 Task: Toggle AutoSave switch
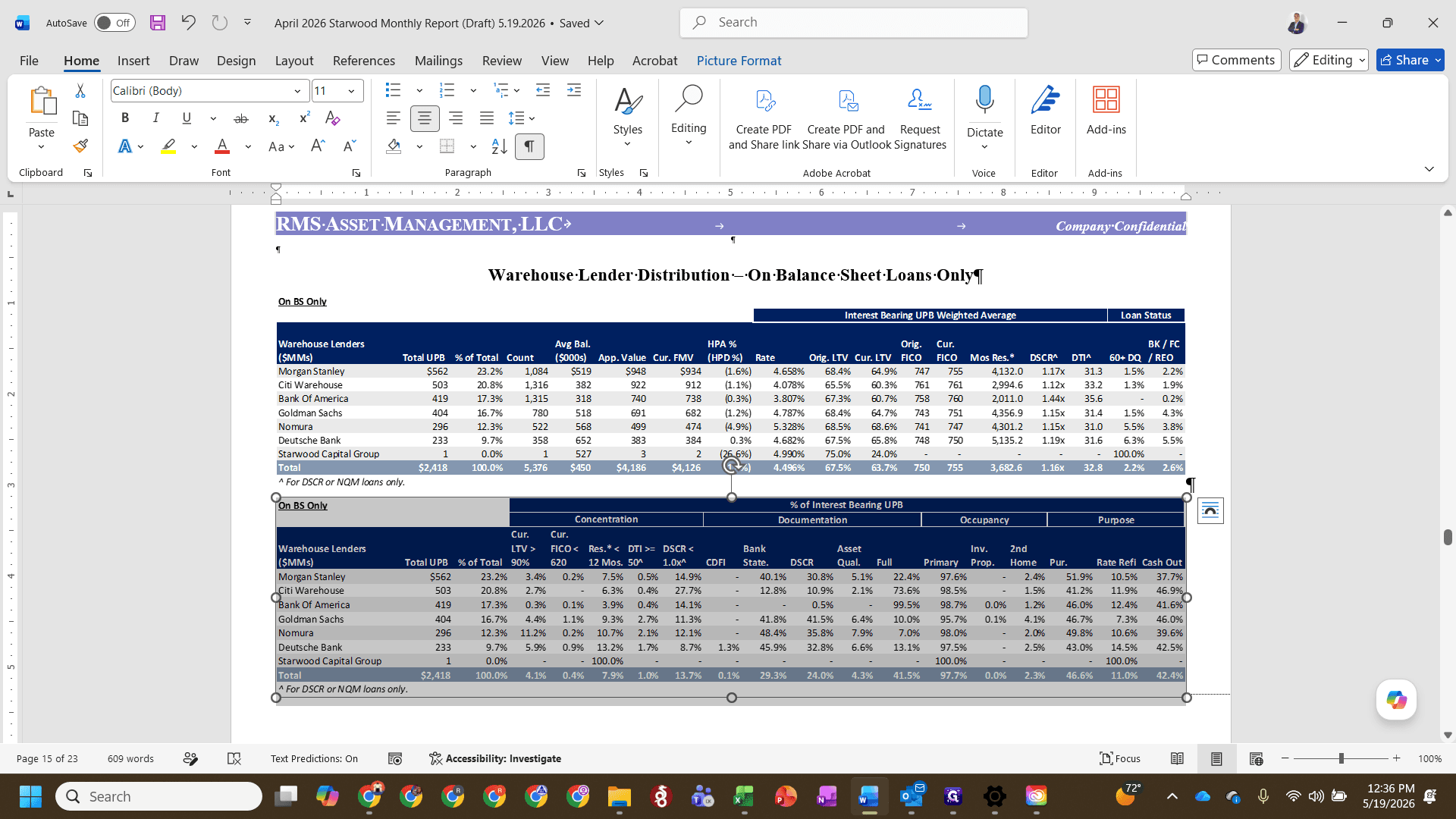[x=115, y=23]
